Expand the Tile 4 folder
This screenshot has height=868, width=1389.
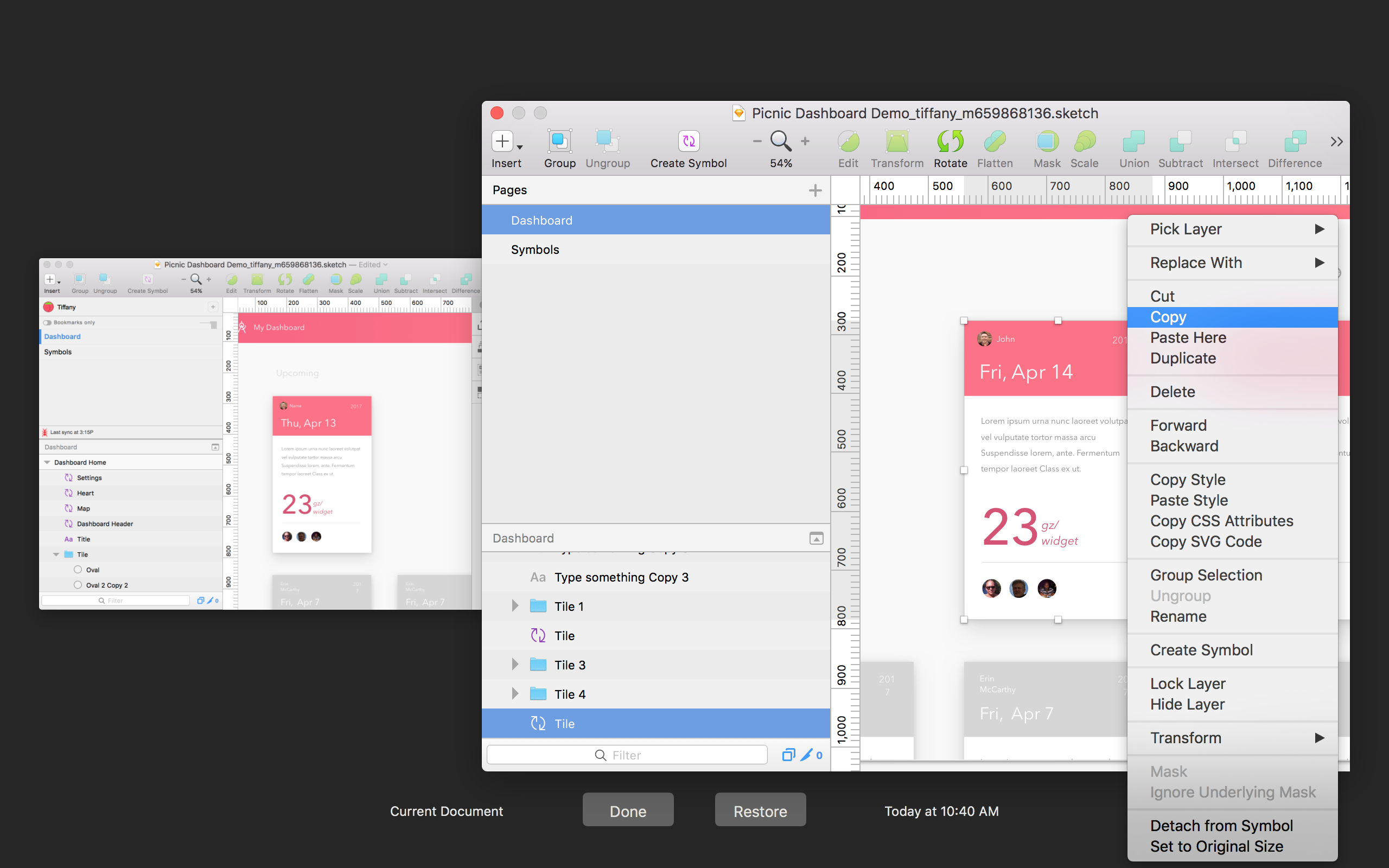coord(515,694)
